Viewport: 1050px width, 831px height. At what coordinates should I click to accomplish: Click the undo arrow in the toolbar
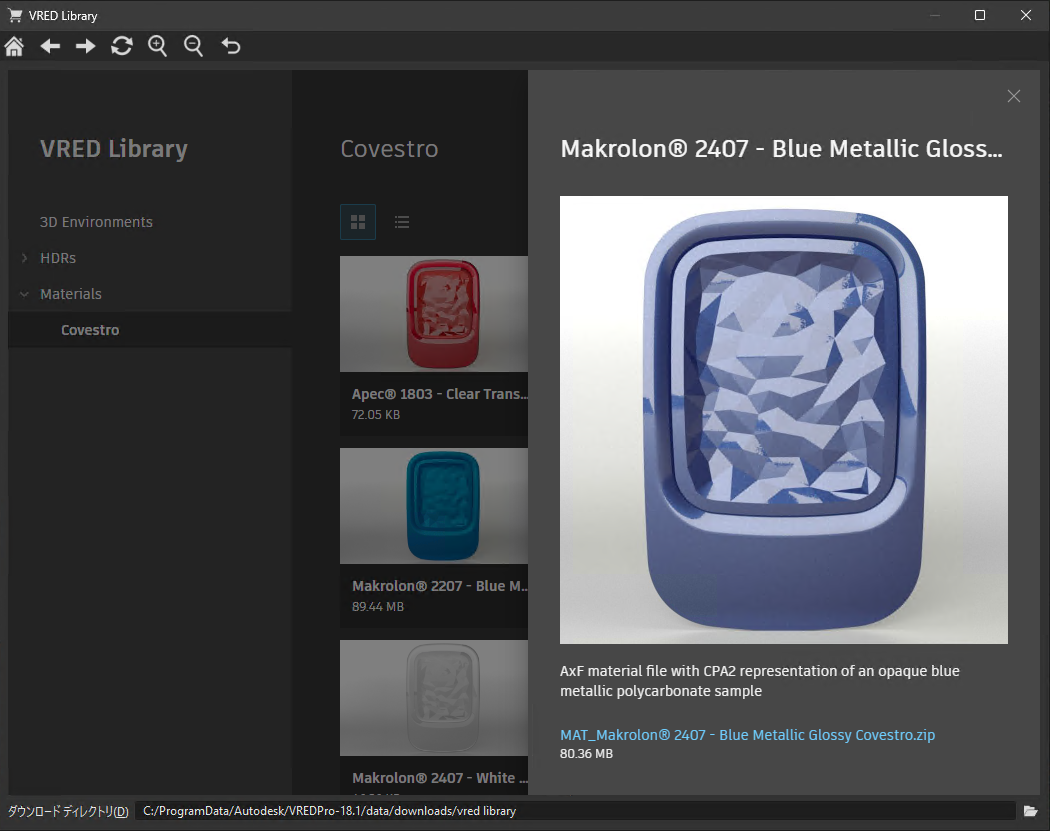point(230,46)
